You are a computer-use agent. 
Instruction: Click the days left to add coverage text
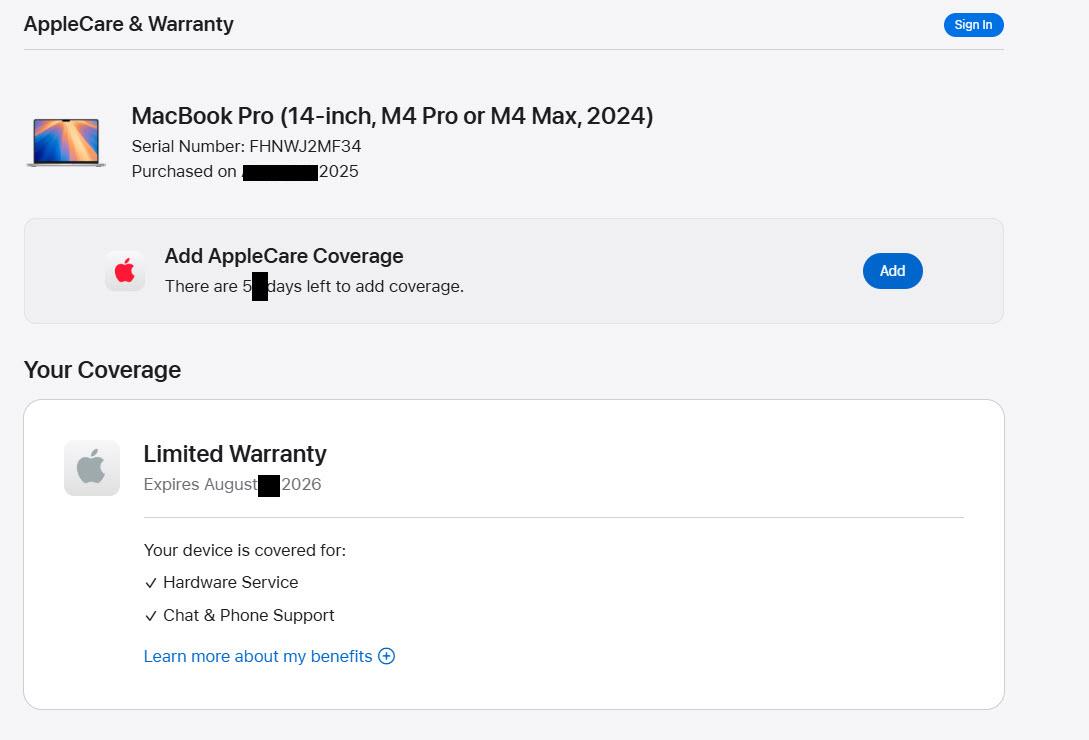pos(315,286)
